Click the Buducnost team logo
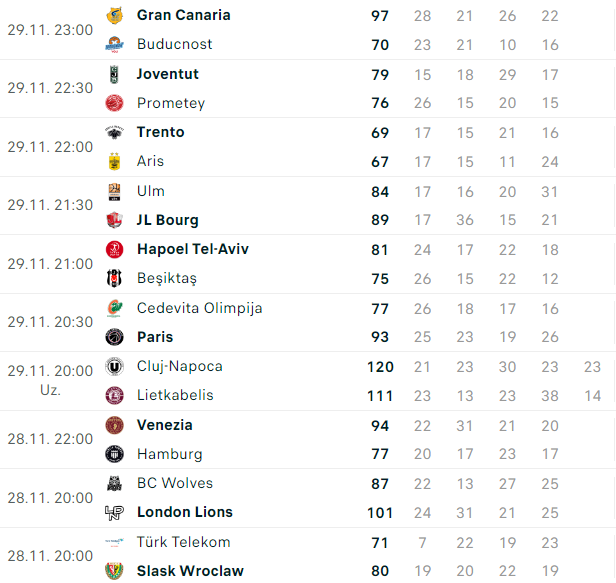The width and height of the screenshot is (616, 583). coord(114,44)
